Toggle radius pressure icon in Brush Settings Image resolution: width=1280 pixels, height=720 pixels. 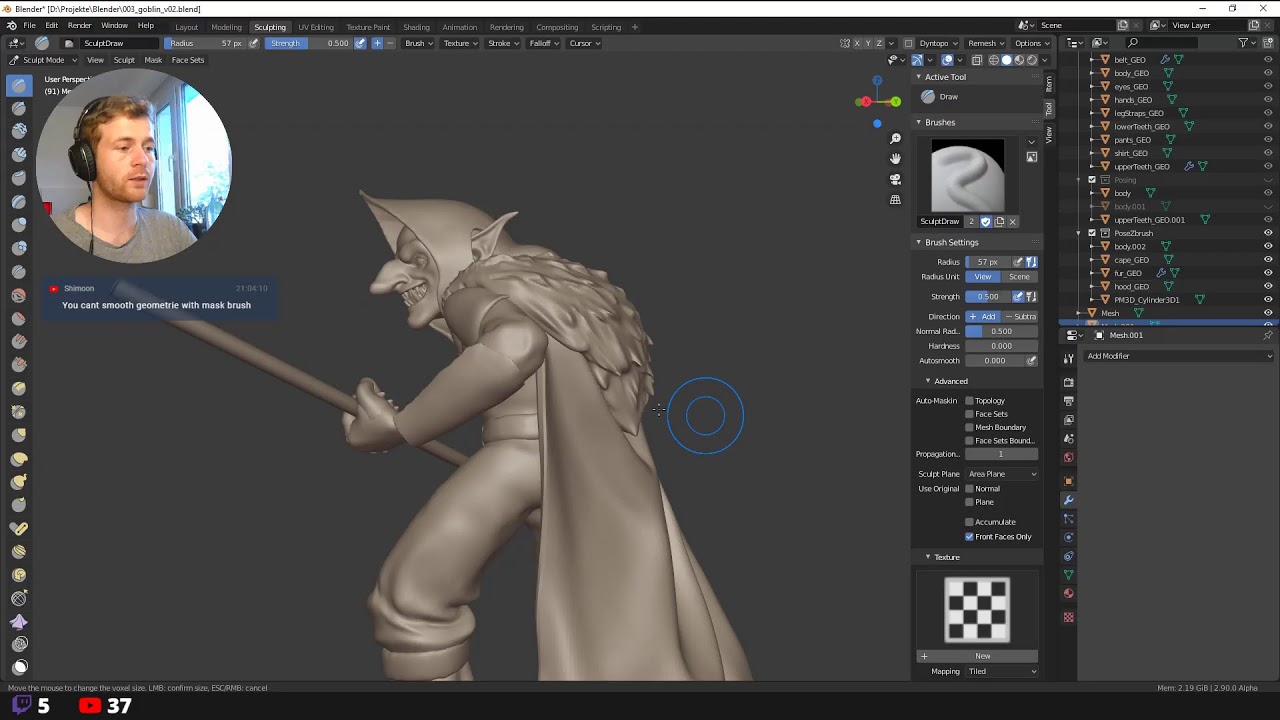[x=1018, y=262]
